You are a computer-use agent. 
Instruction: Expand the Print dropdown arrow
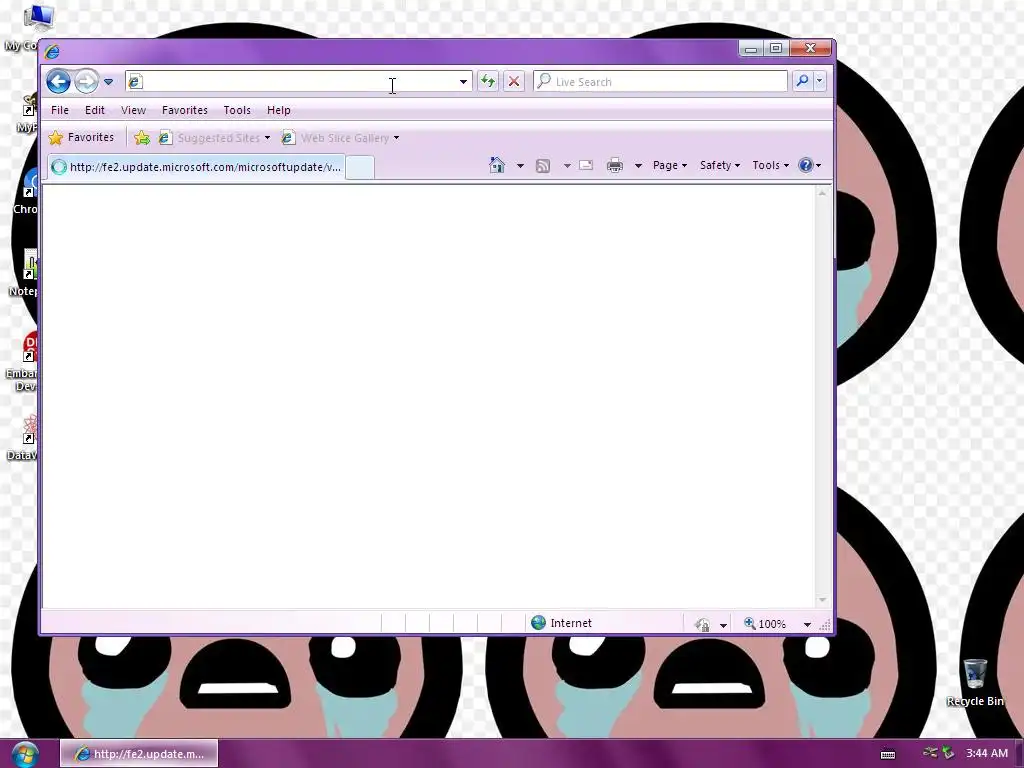point(638,166)
